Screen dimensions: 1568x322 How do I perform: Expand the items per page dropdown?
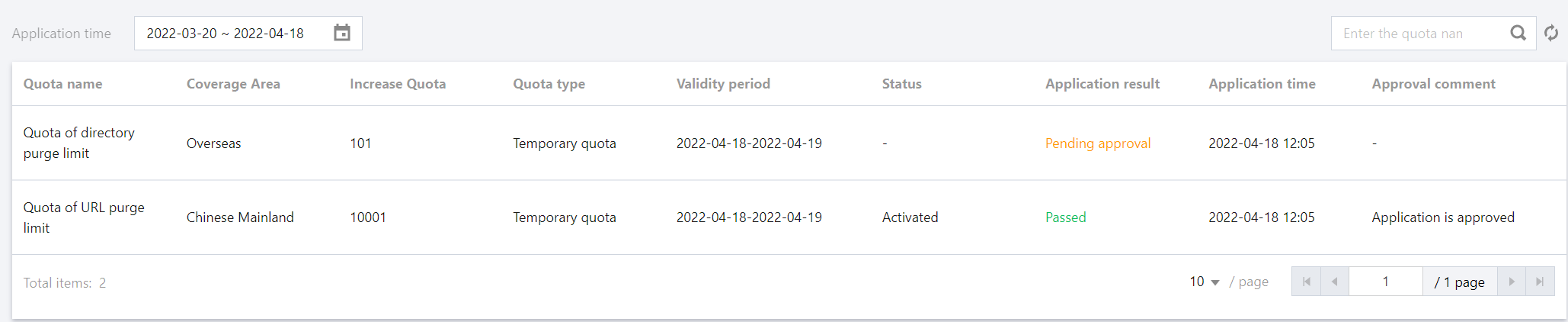click(1205, 282)
